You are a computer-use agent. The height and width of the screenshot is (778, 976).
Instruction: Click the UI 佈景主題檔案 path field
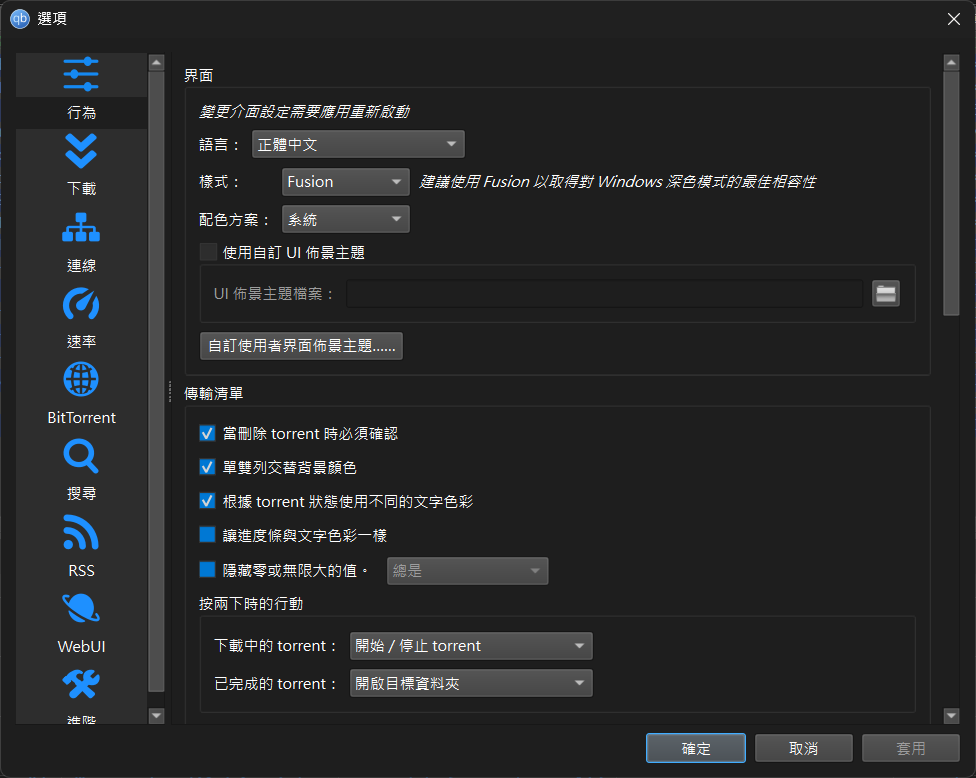click(x=604, y=294)
